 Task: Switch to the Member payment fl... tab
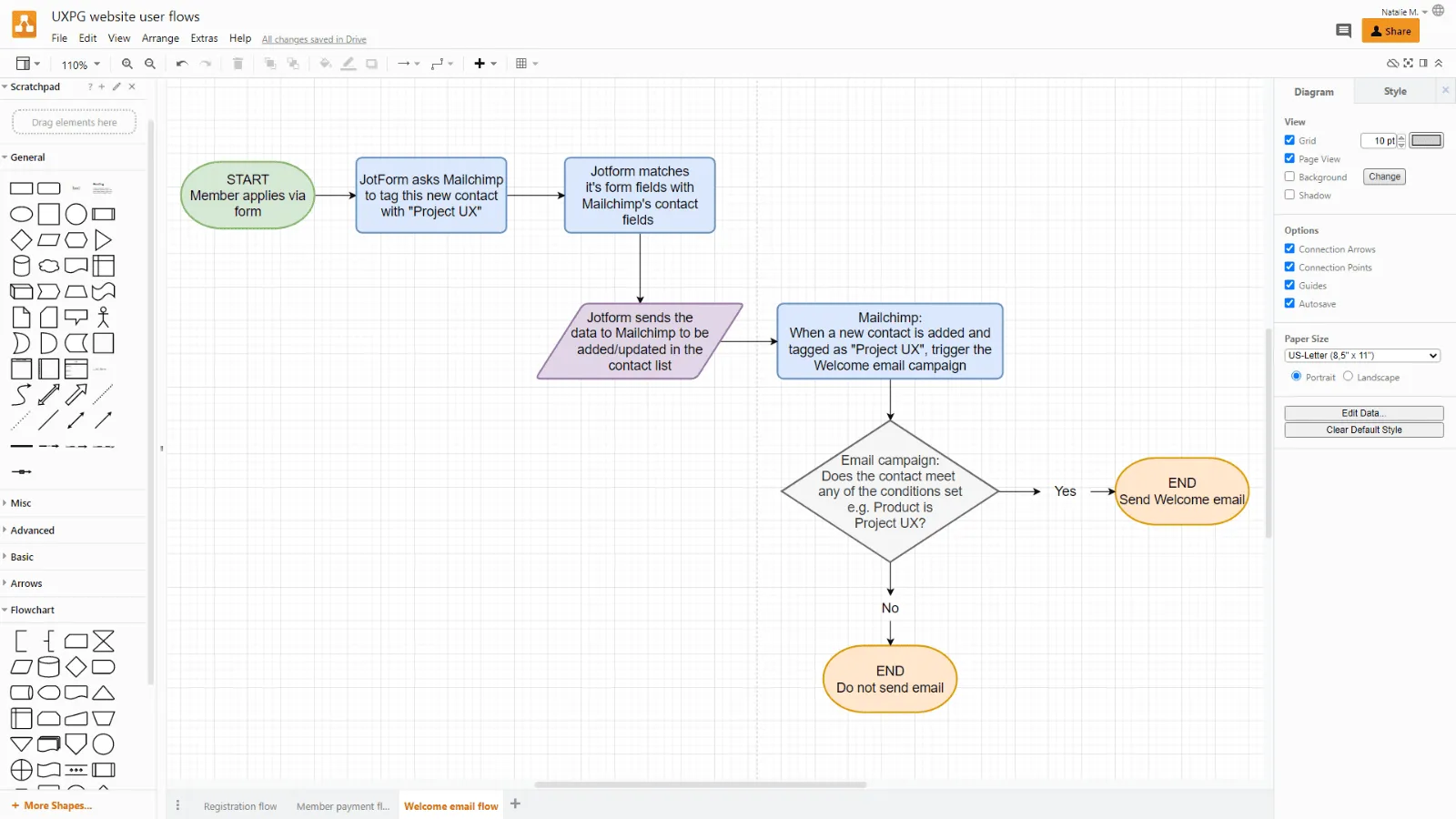tap(343, 806)
